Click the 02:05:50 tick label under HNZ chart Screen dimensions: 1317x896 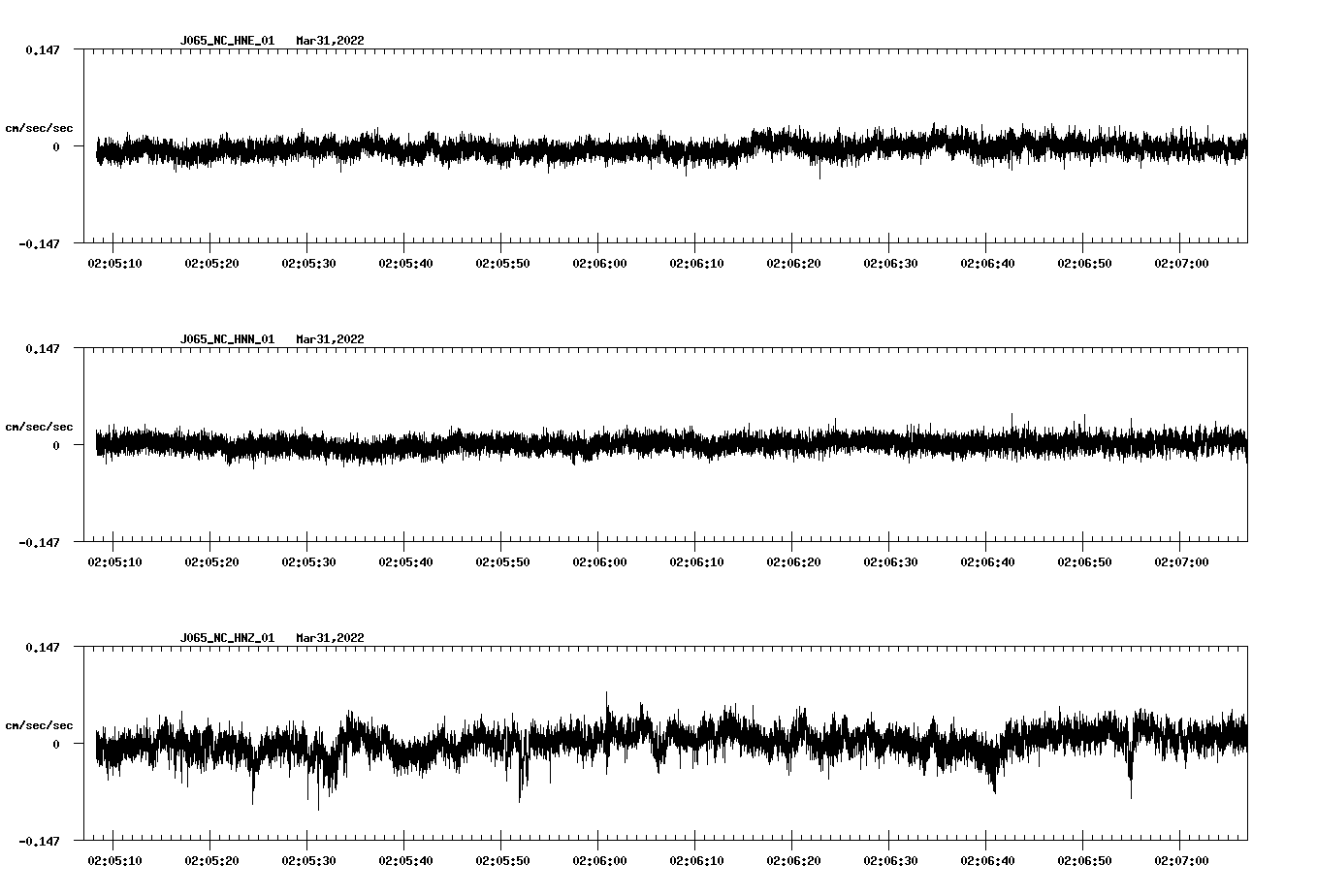[502, 861]
